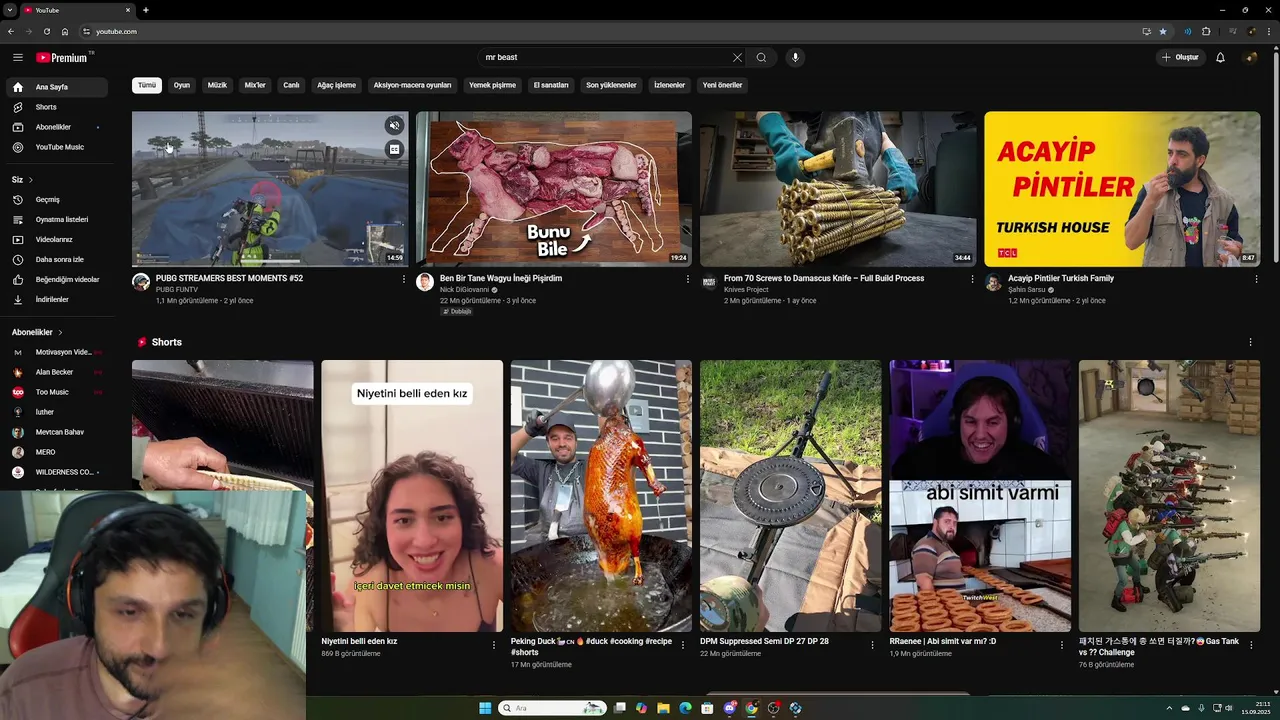Clear the search box with the X icon

tap(737, 57)
